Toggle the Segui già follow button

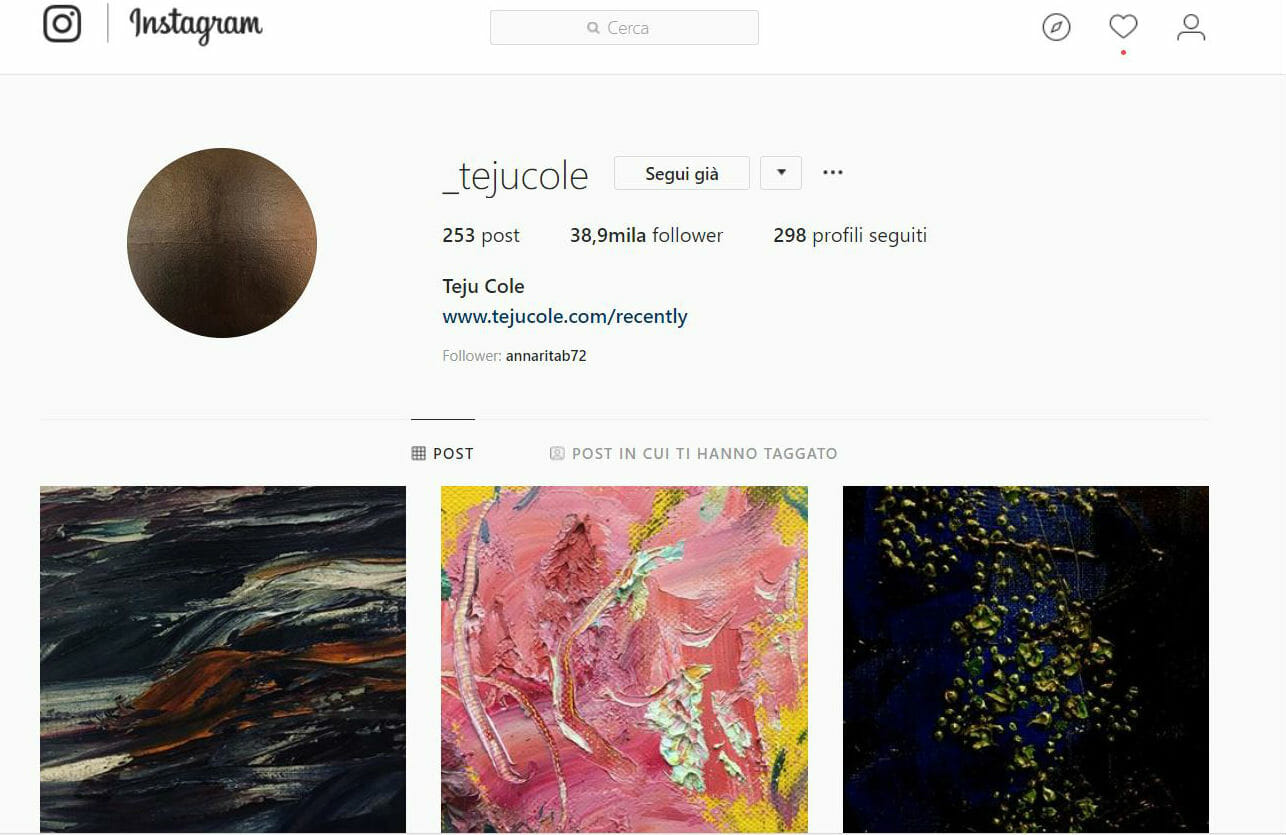682,173
